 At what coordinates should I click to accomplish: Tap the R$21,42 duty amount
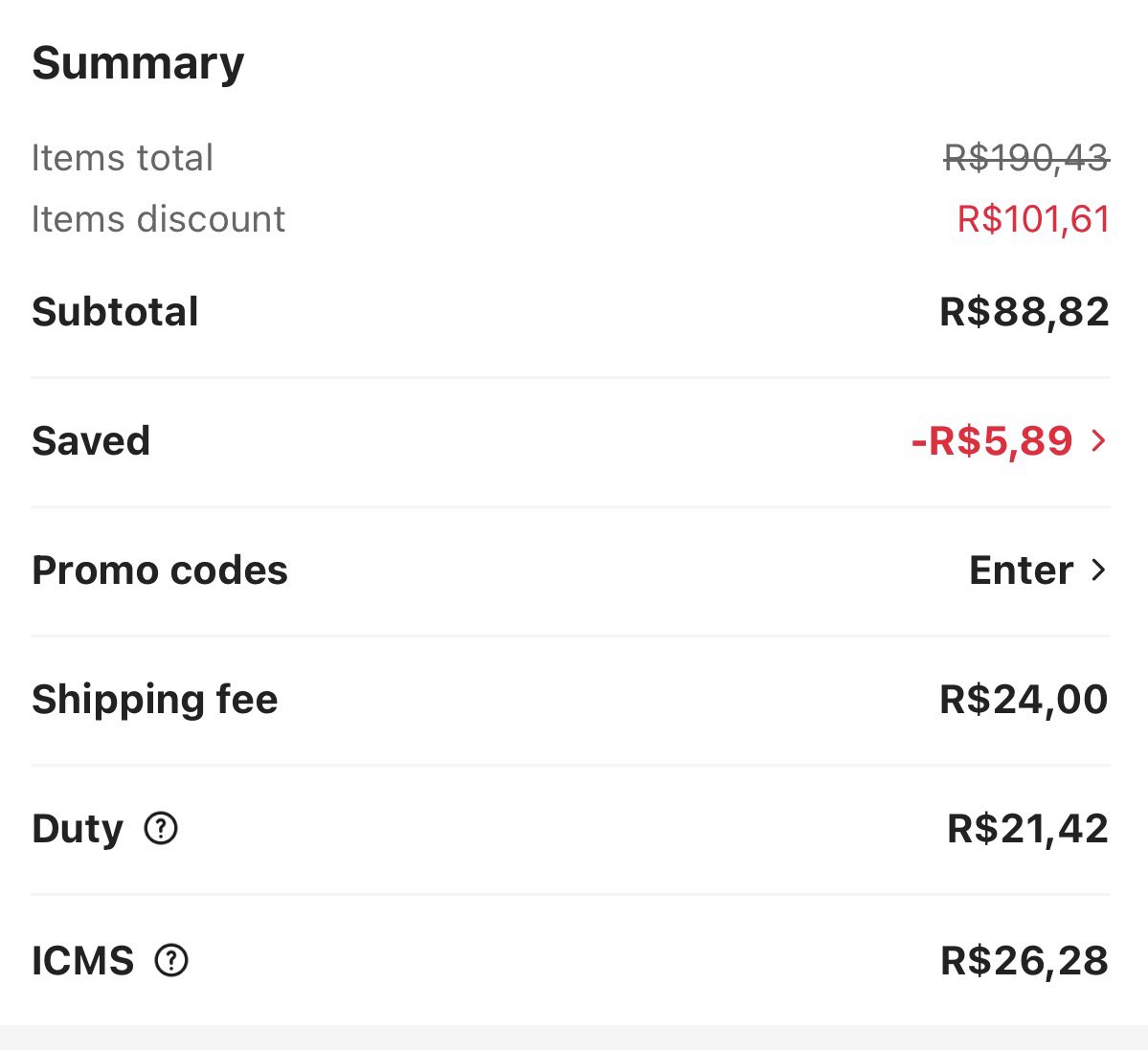[1027, 829]
